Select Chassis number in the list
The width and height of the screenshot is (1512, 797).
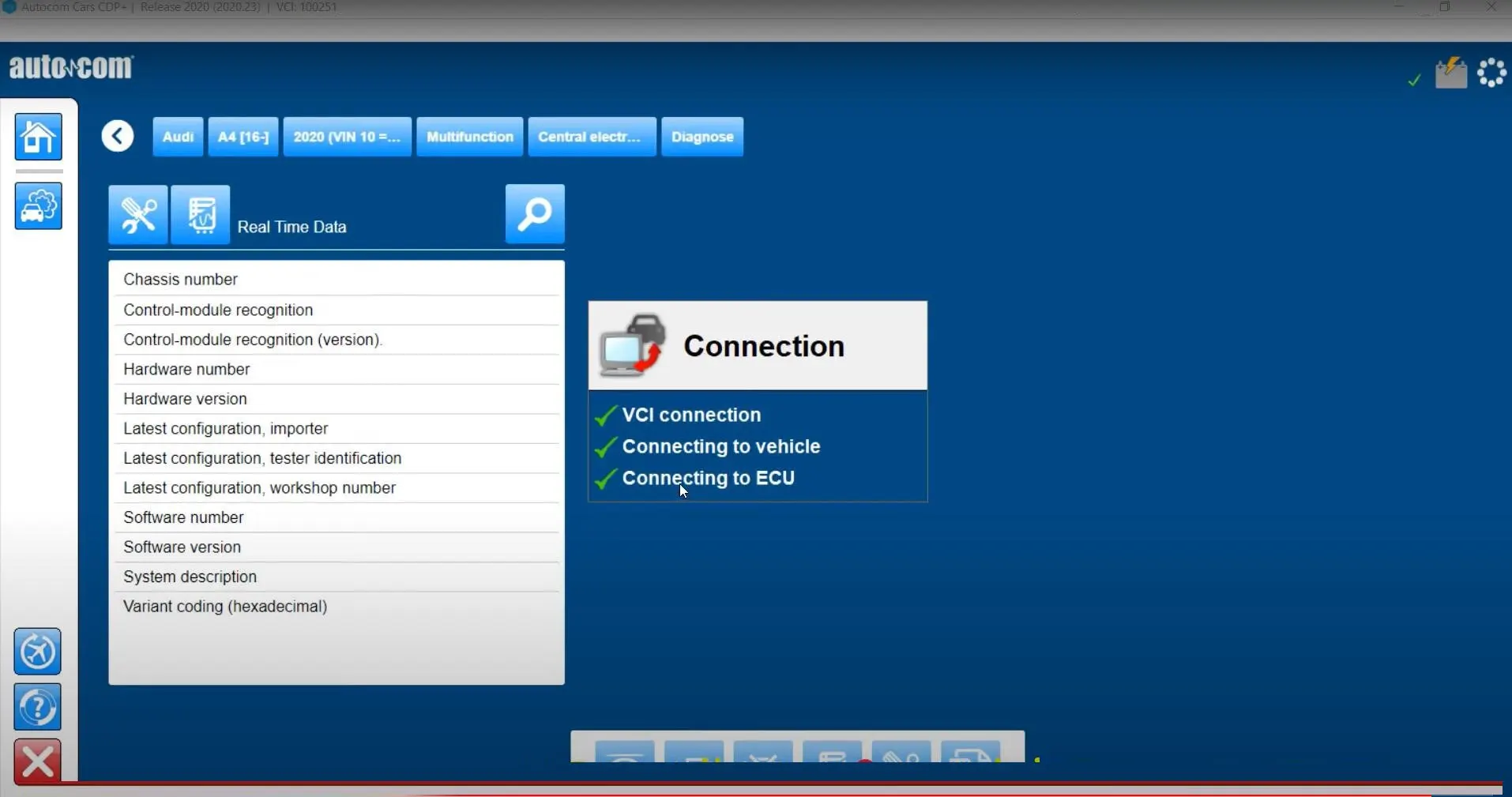[x=337, y=280]
